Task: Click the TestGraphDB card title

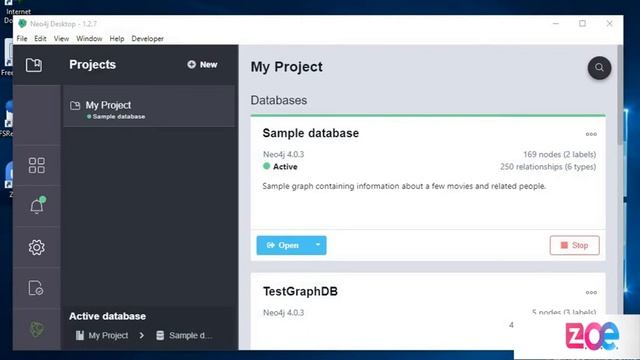Action: 300,291
